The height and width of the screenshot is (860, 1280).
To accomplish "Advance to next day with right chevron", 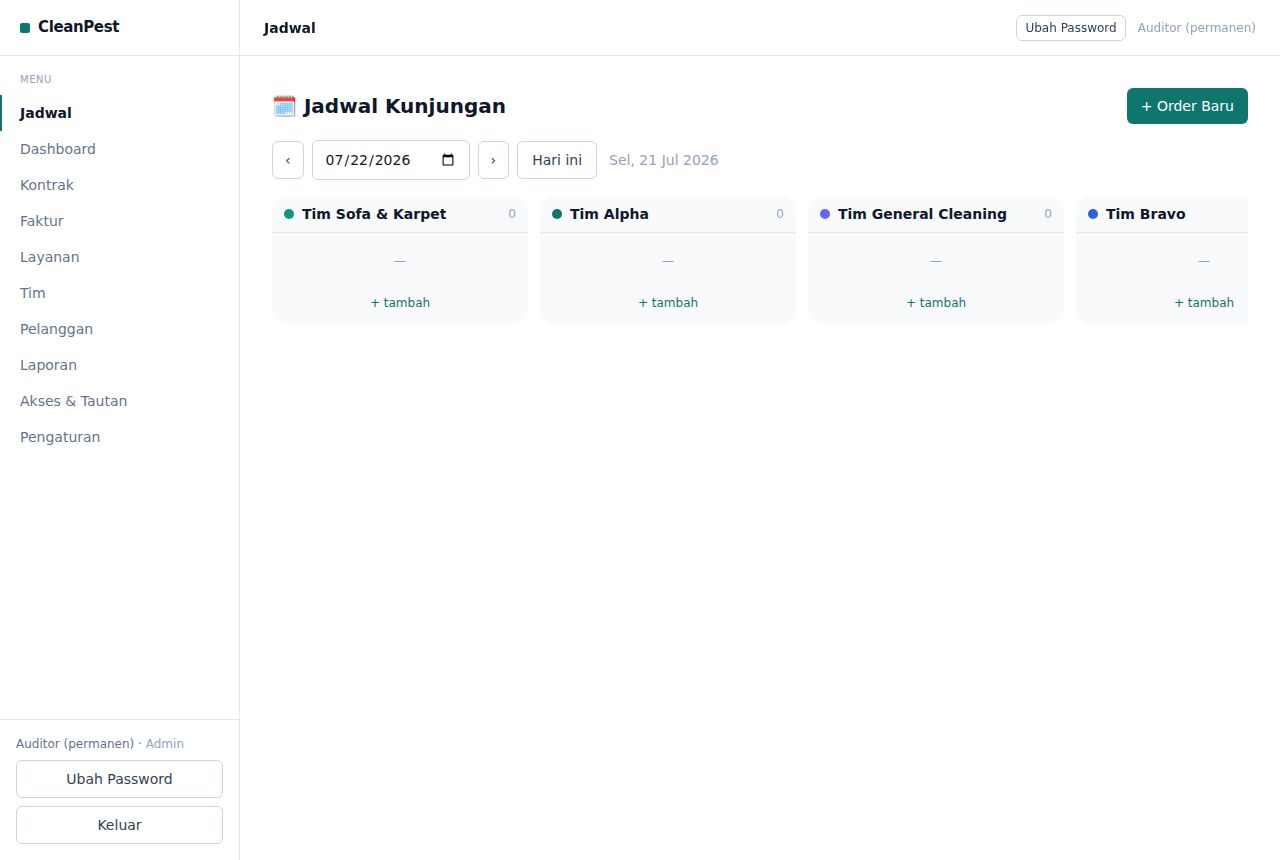I will click(x=493, y=160).
